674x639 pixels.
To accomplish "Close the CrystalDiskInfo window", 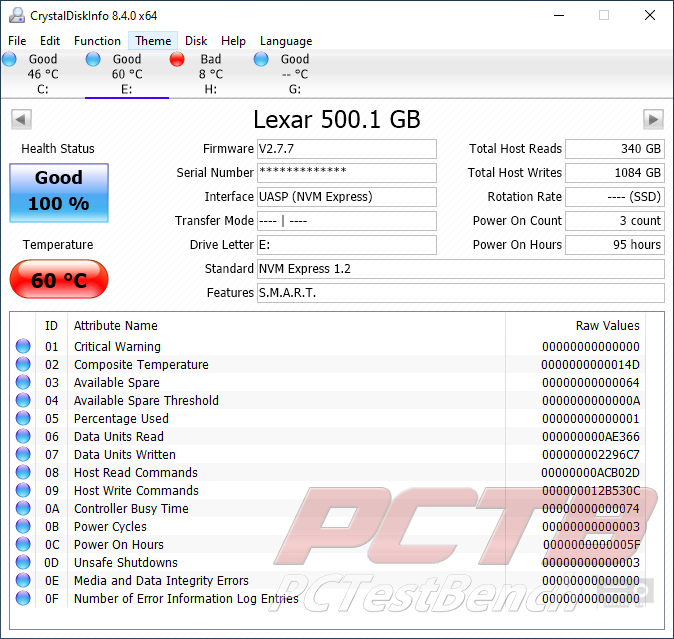I will 649,15.
